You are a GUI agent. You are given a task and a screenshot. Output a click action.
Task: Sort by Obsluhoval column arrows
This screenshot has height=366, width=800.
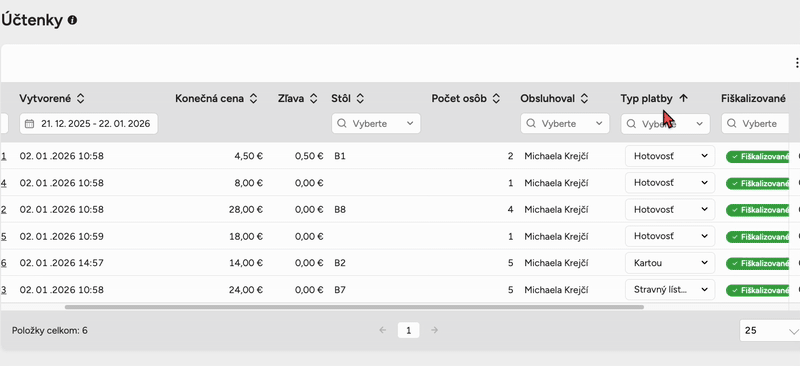coord(585,99)
